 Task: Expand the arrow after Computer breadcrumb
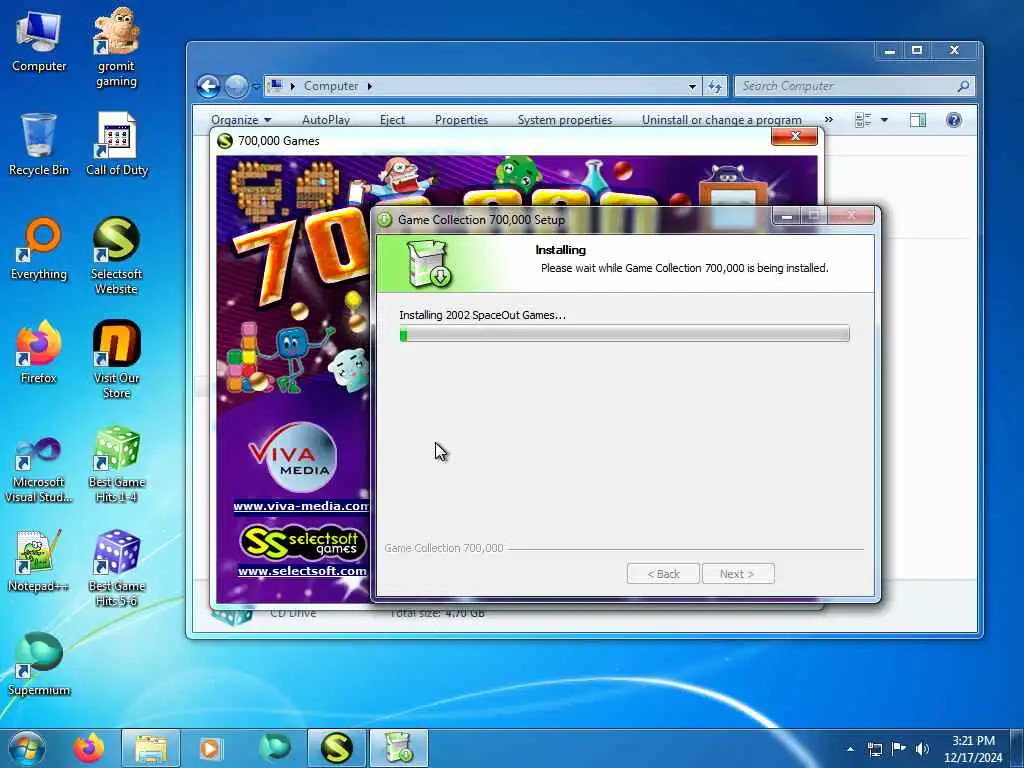click(370, 86)
